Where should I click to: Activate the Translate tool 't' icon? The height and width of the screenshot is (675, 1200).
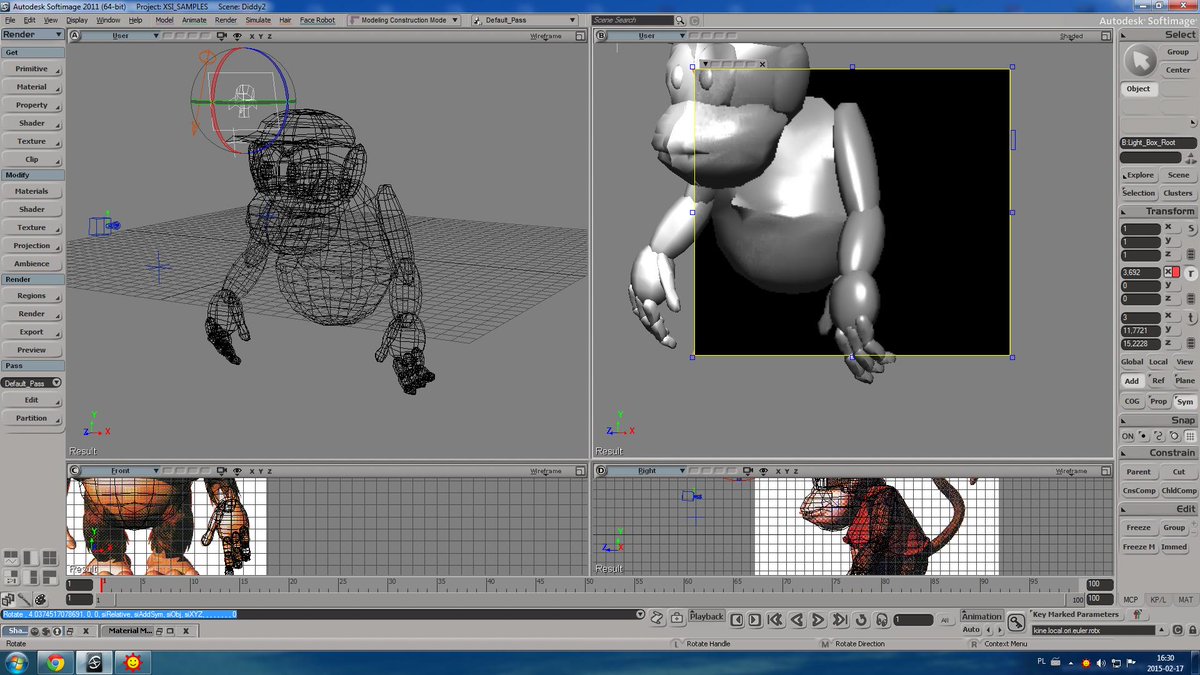[x=1191, y=316]
